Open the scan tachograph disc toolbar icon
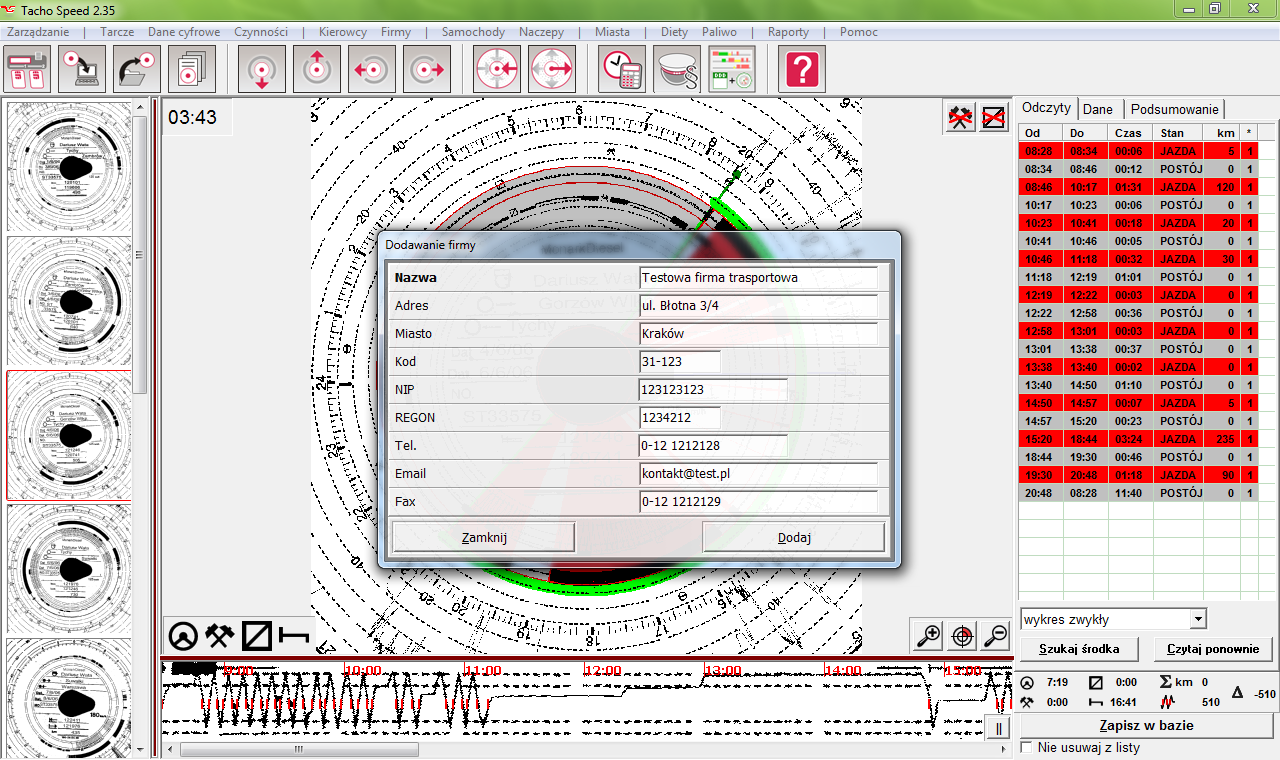Image resolution: width=1280 pixels, height=760 pixels. pyautogui.click(x=28, y=70)
